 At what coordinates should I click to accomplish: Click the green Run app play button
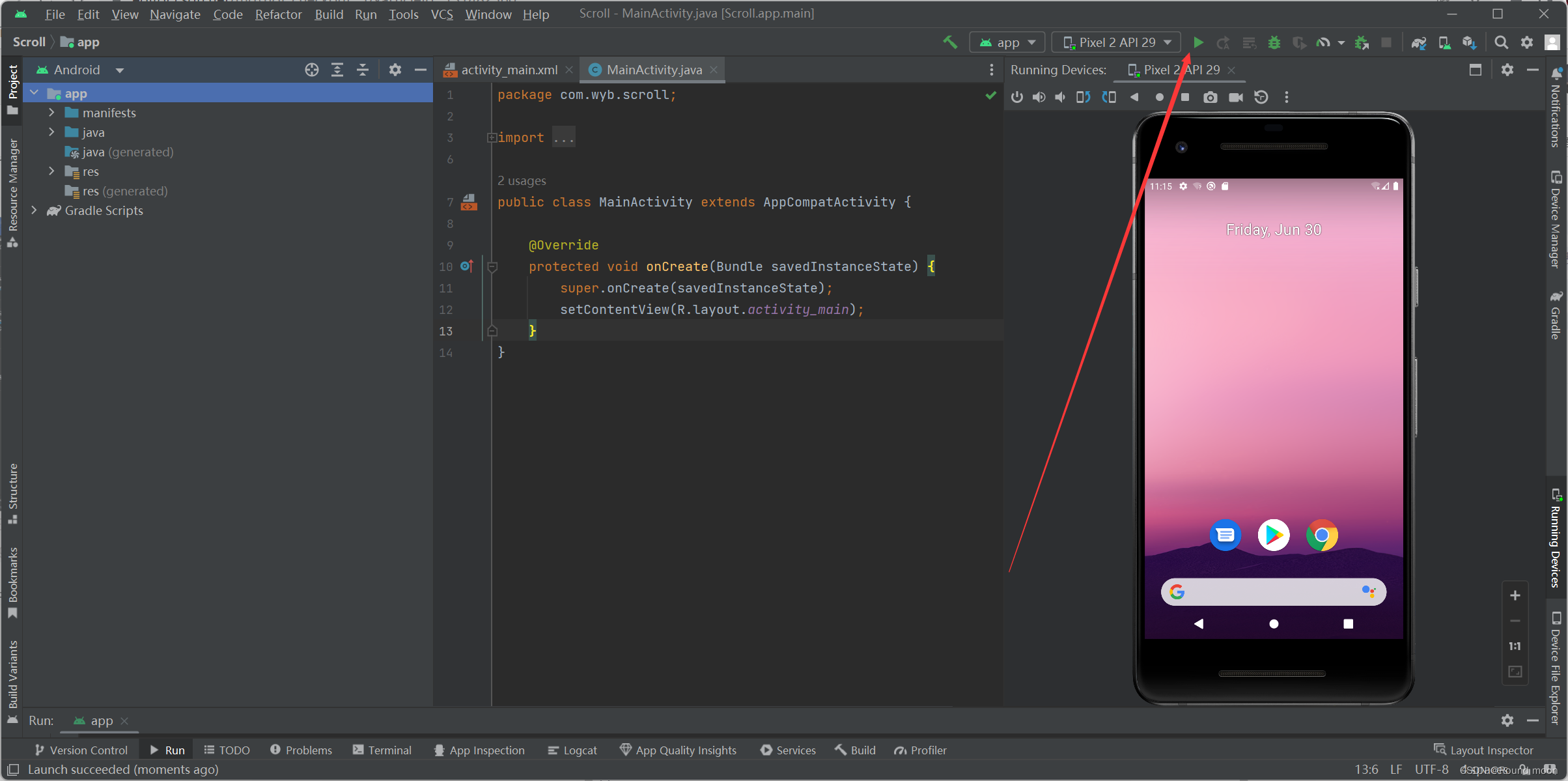pos(1198,42)
